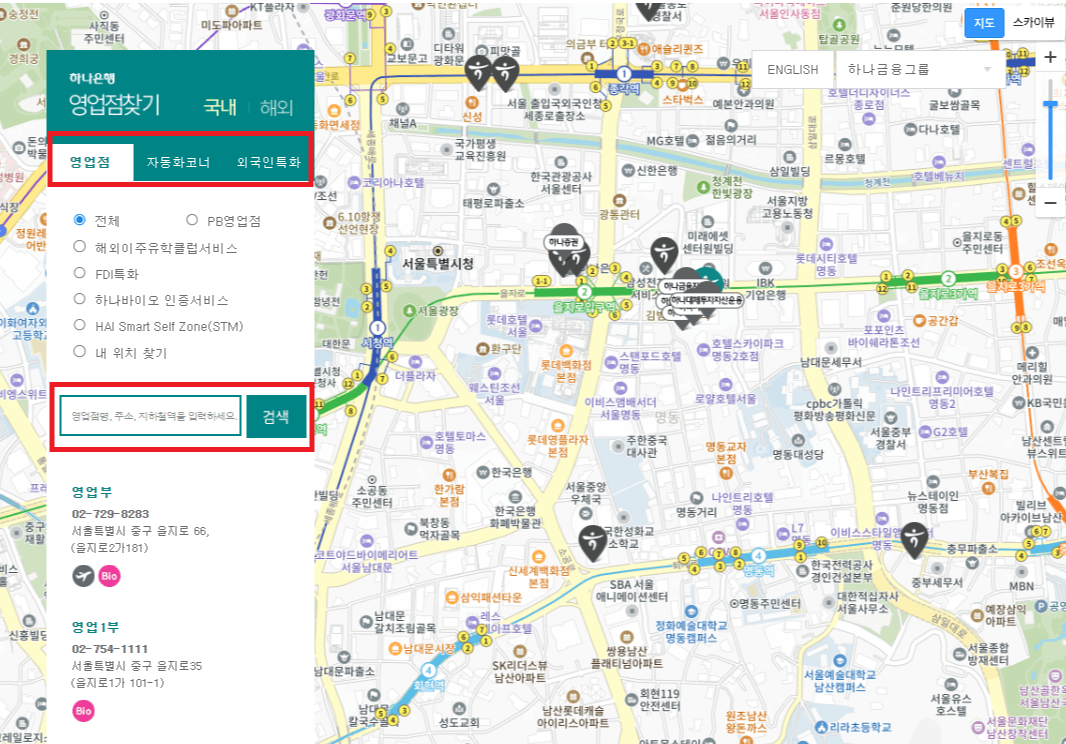Screen dimensions: 1066x744
Task: Click the 삼익패션타운 shopping icon
Action: [x=452, y=598]
